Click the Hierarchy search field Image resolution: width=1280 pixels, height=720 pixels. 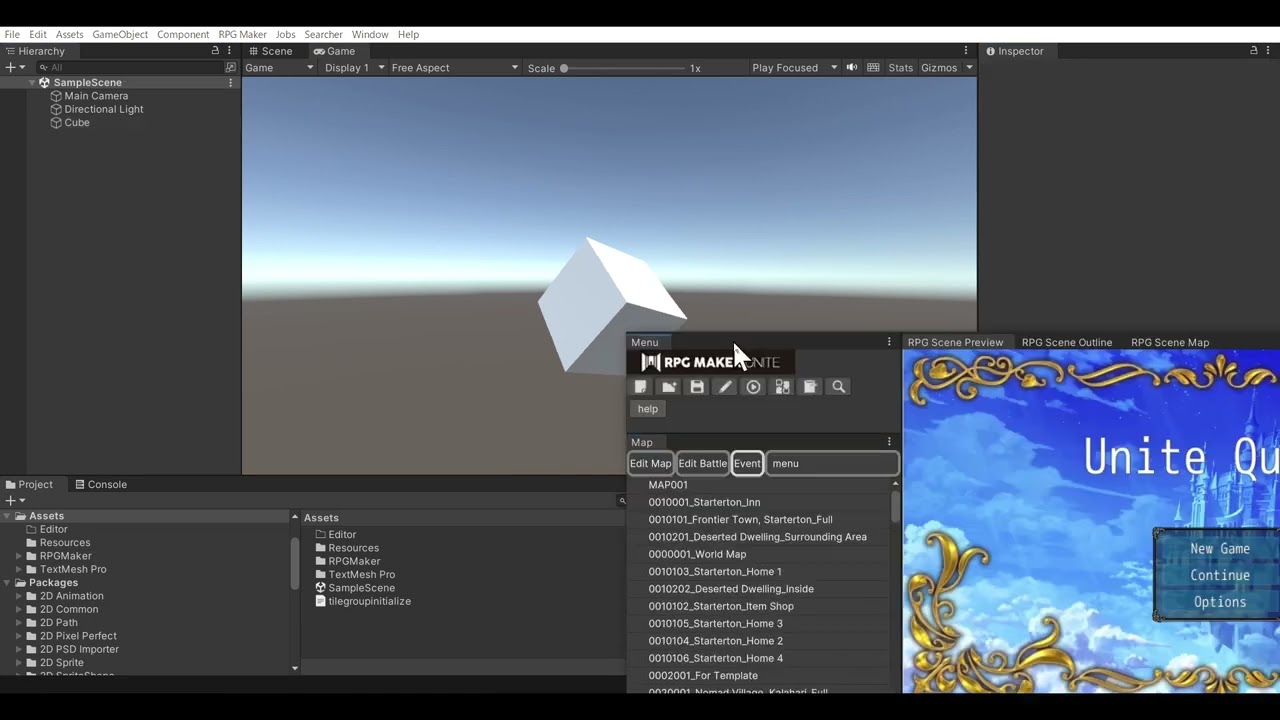point(130,68)
